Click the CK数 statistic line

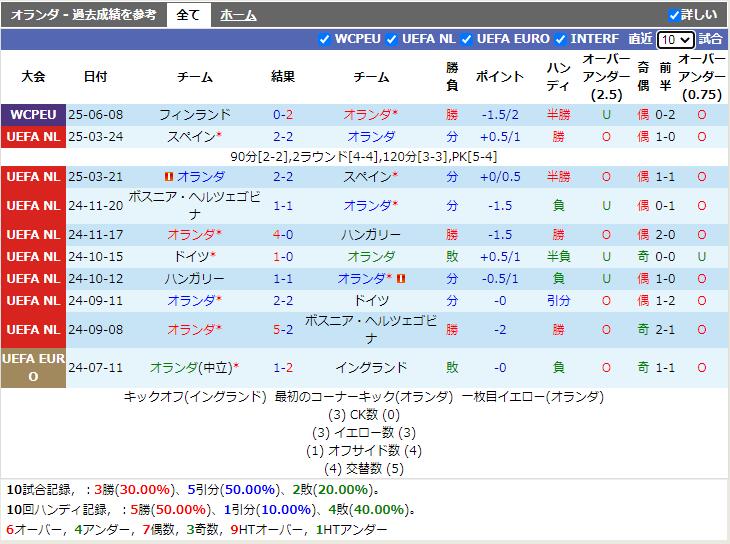tap(364, 415)
